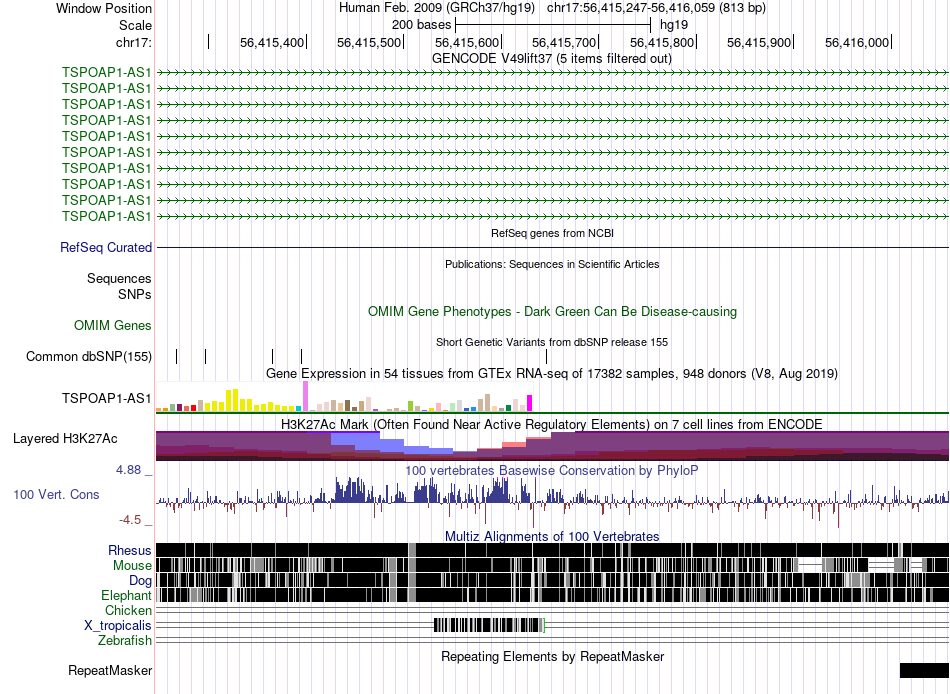This screenshot has height=694, width=950.
Task: Open 100 vertebrates Basewise Conservation by PhyloP title
Action: click(552, 470)
